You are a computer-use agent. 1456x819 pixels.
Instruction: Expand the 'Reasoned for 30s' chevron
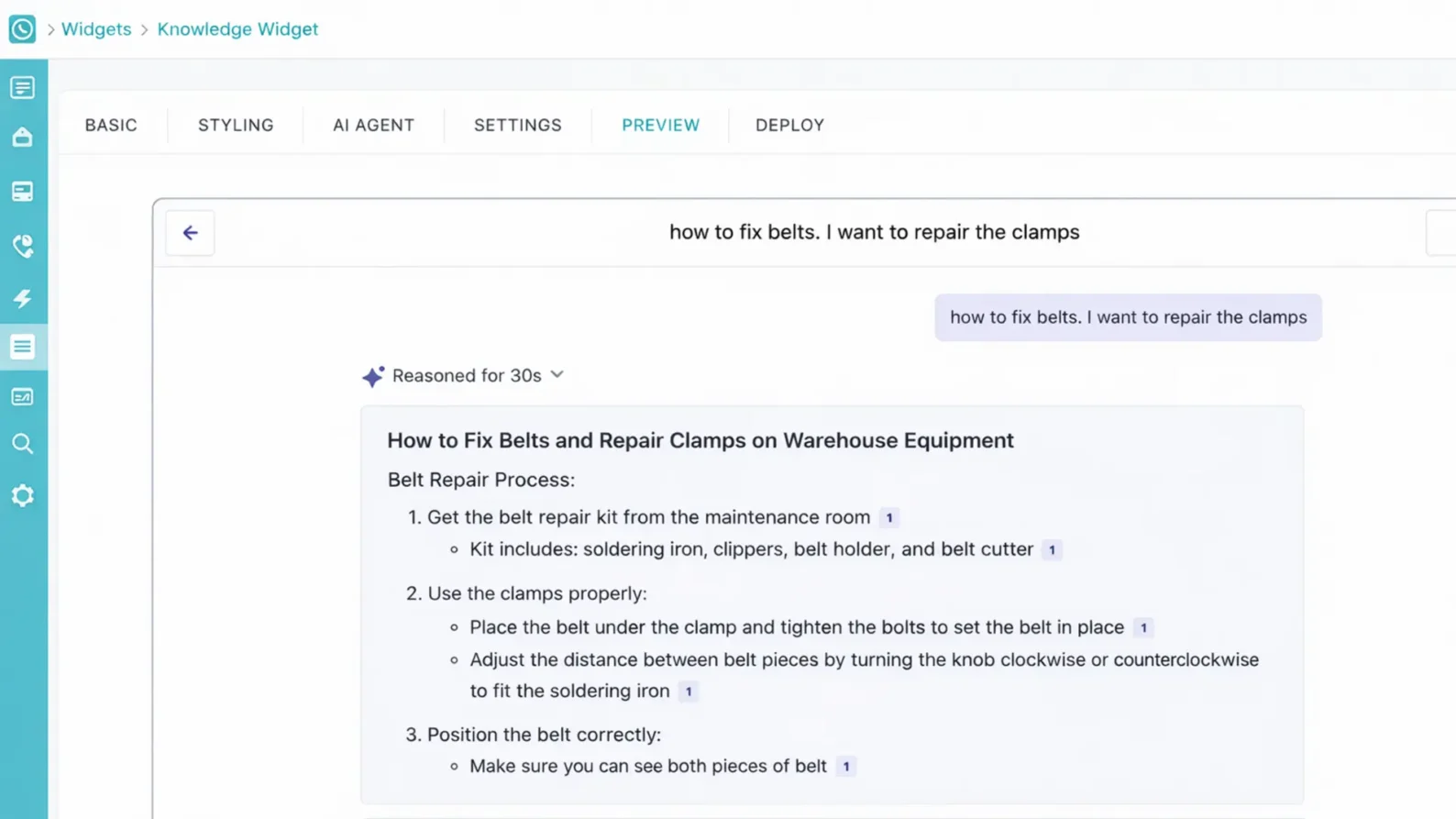(x=557, y=375)
